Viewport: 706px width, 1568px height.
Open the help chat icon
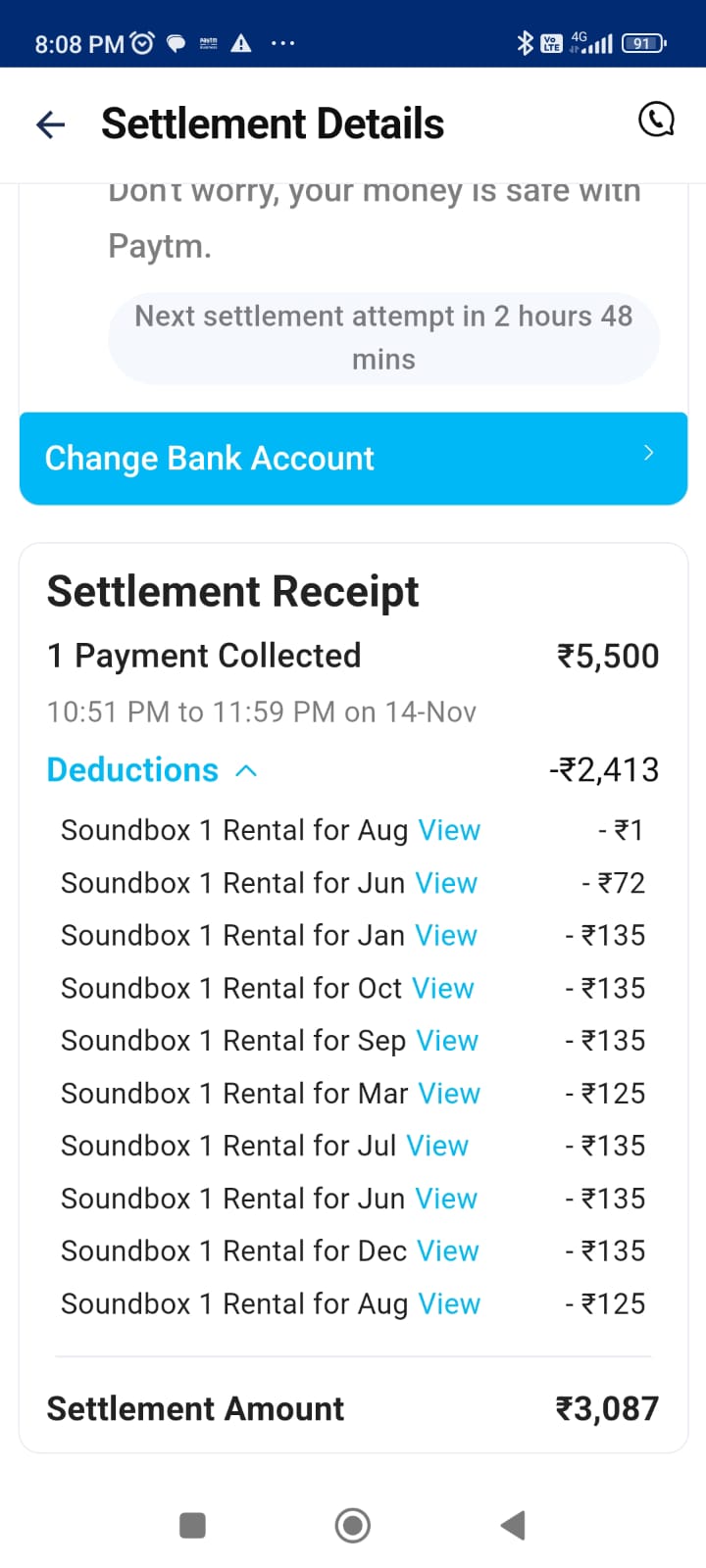656,121
